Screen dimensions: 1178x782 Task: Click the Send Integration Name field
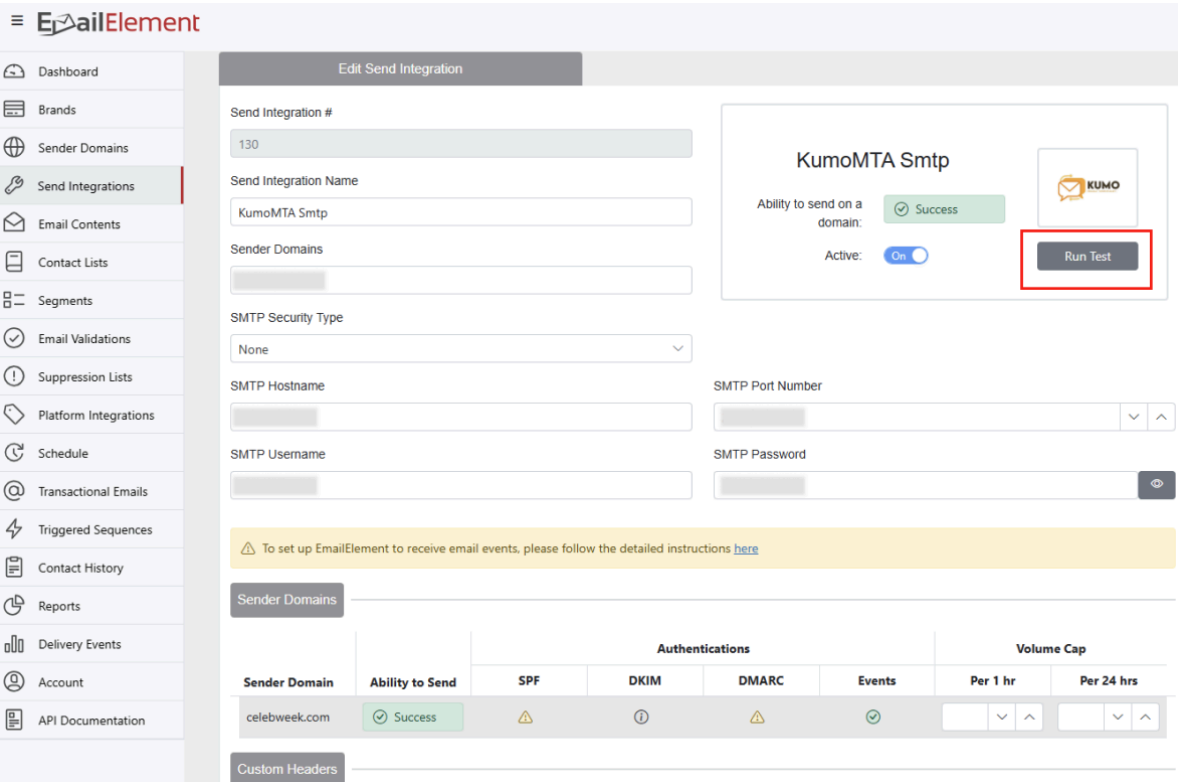461,212
